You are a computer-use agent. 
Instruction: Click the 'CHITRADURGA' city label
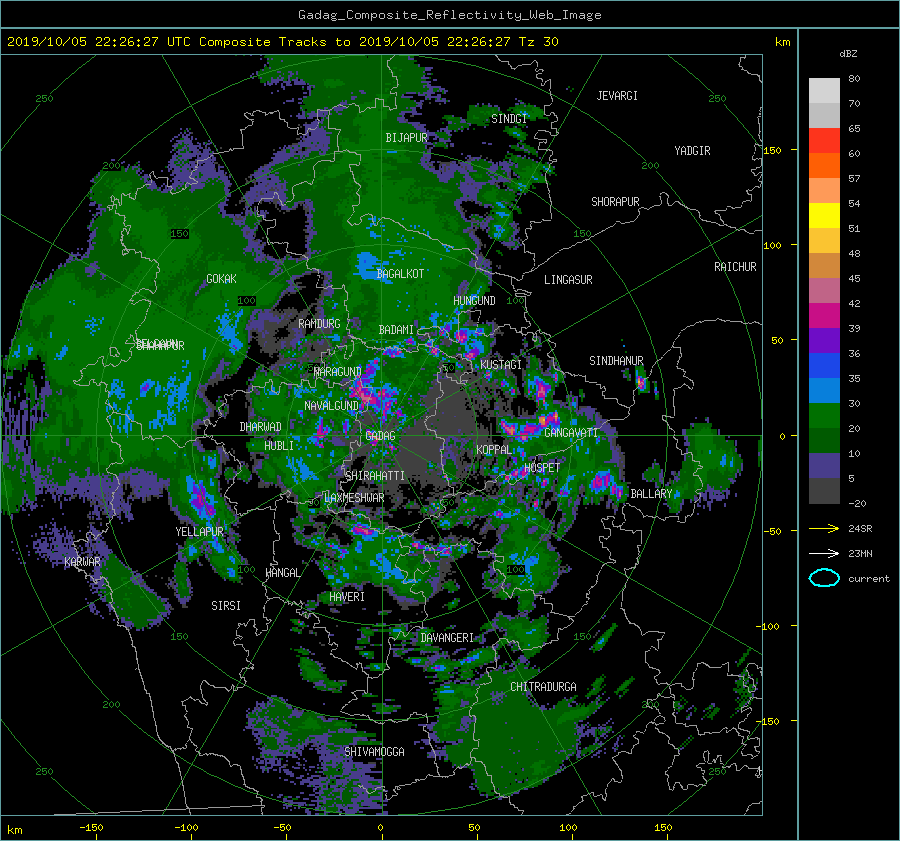pos(543,687)
